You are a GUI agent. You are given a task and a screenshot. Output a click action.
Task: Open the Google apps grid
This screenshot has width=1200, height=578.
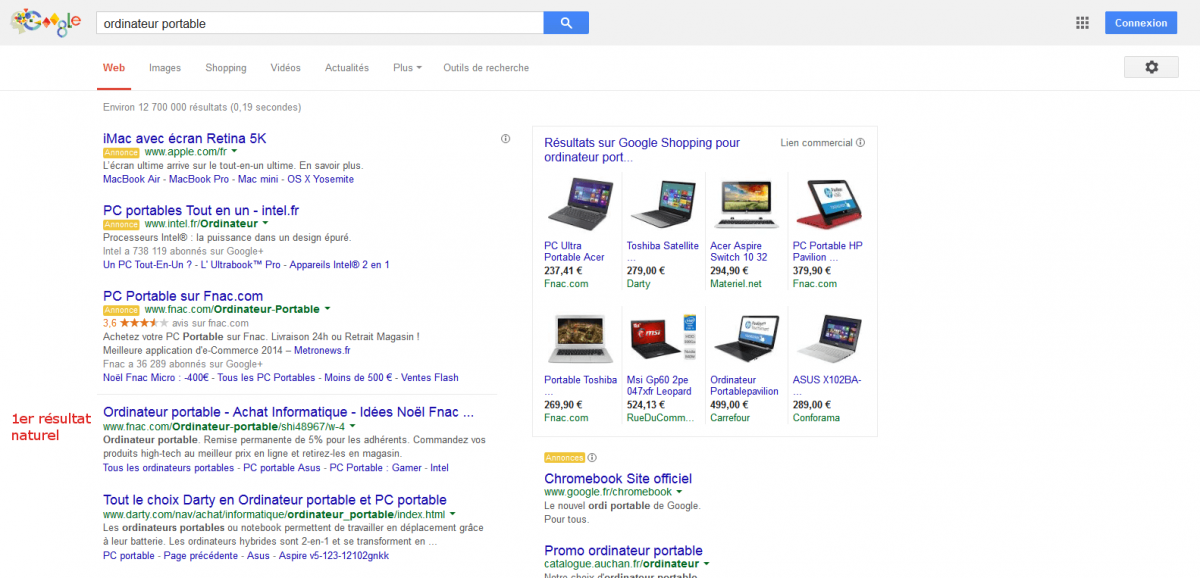[1082, 23]
